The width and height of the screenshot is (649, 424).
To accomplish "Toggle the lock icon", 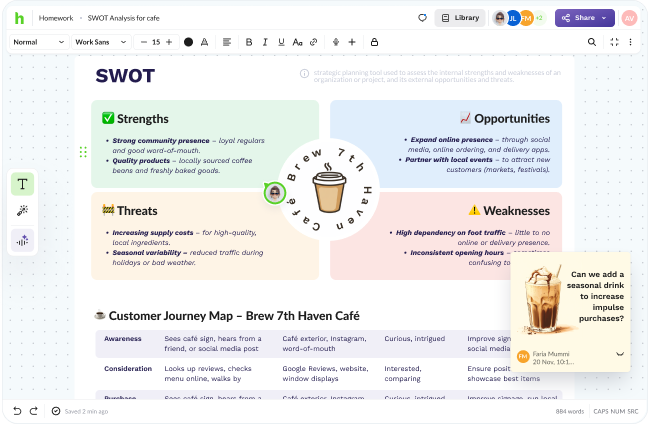I will click(x=374, y=42).
